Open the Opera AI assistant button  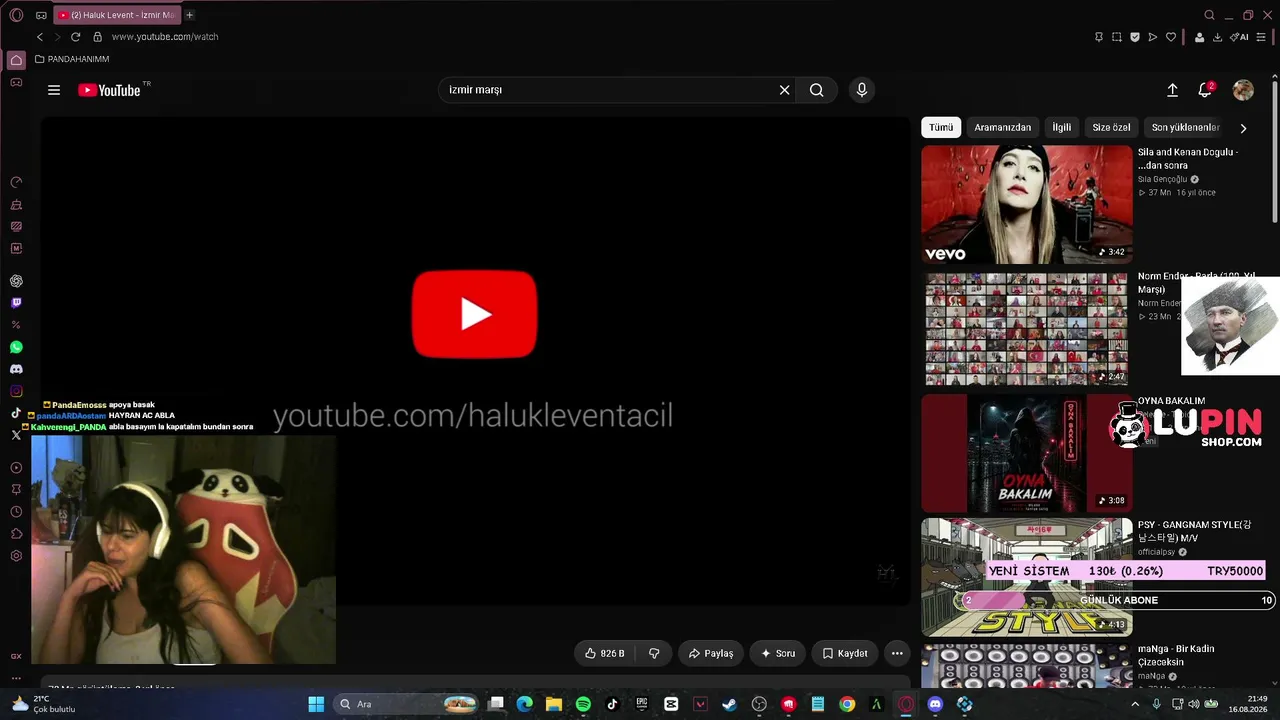[x=1241, y=37]
